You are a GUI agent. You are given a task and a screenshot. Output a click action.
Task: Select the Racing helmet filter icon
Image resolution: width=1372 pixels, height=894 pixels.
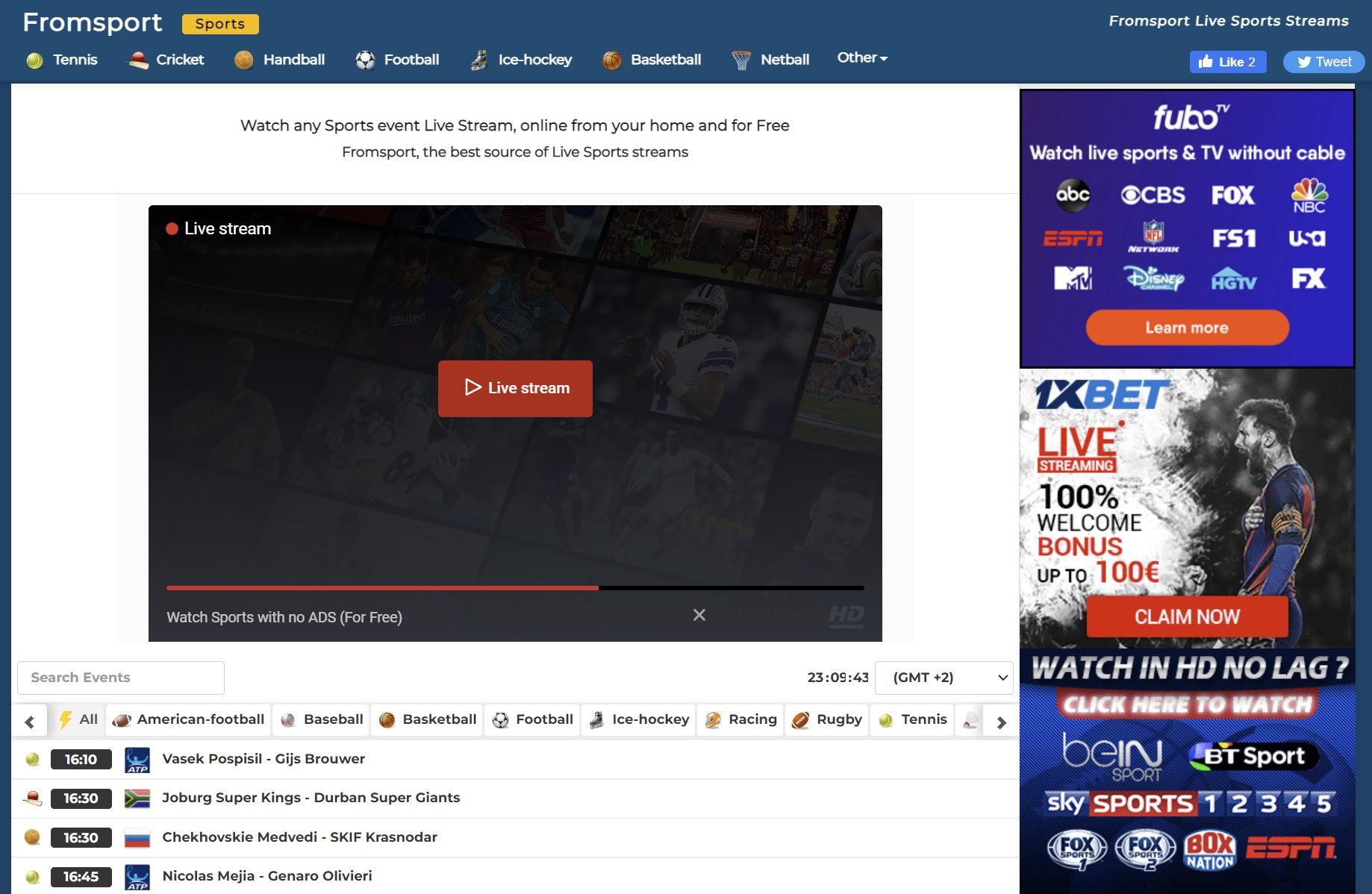(713, 719)
